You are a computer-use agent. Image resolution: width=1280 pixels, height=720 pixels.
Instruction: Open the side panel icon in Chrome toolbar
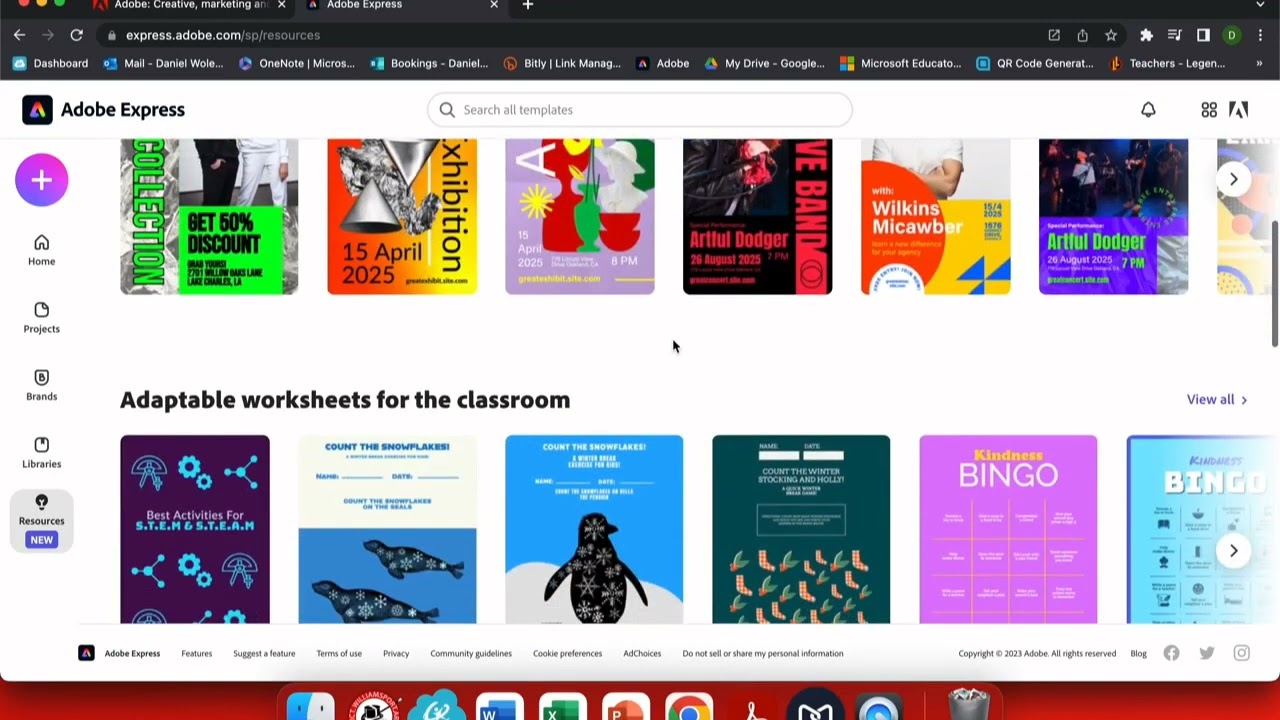point(1203,35)
